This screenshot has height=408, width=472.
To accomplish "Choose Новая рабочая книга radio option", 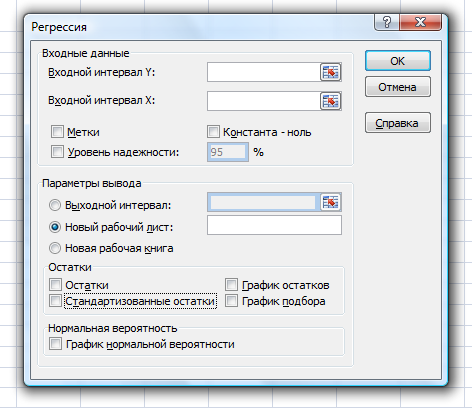I will click(x=55, y=248).
